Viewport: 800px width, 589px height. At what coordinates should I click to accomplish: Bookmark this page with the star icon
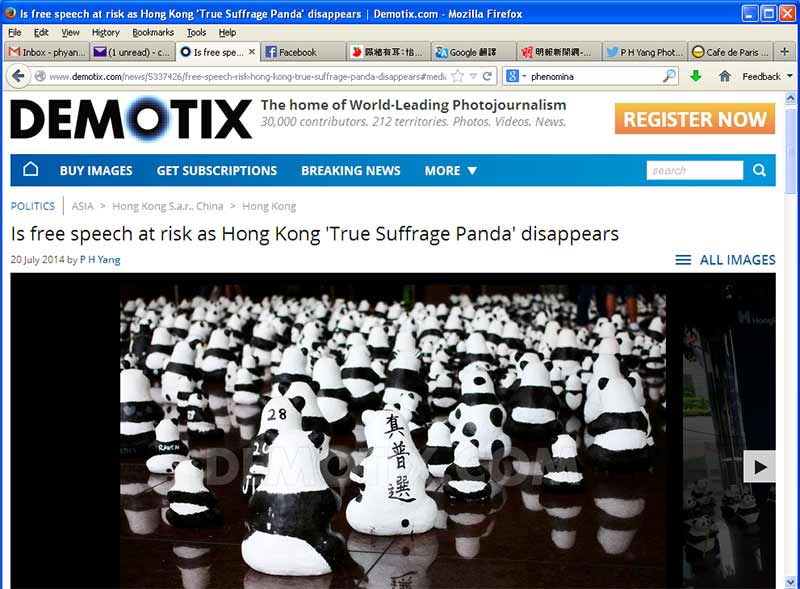[458, 77]
